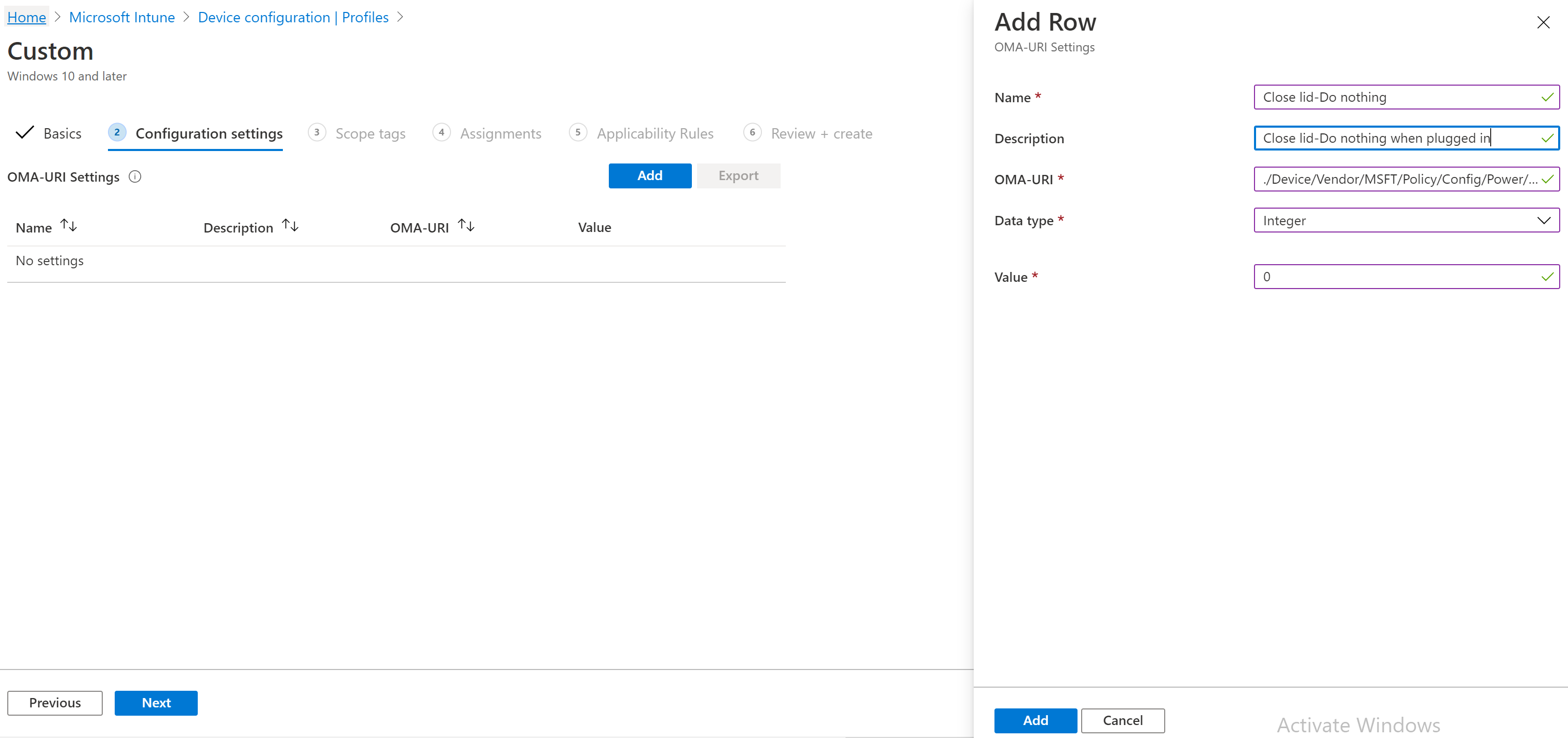Viewport: 1568px width, 738px height.
Task: Click Next to continue the wizard
Action: click(x=156, y=703)
